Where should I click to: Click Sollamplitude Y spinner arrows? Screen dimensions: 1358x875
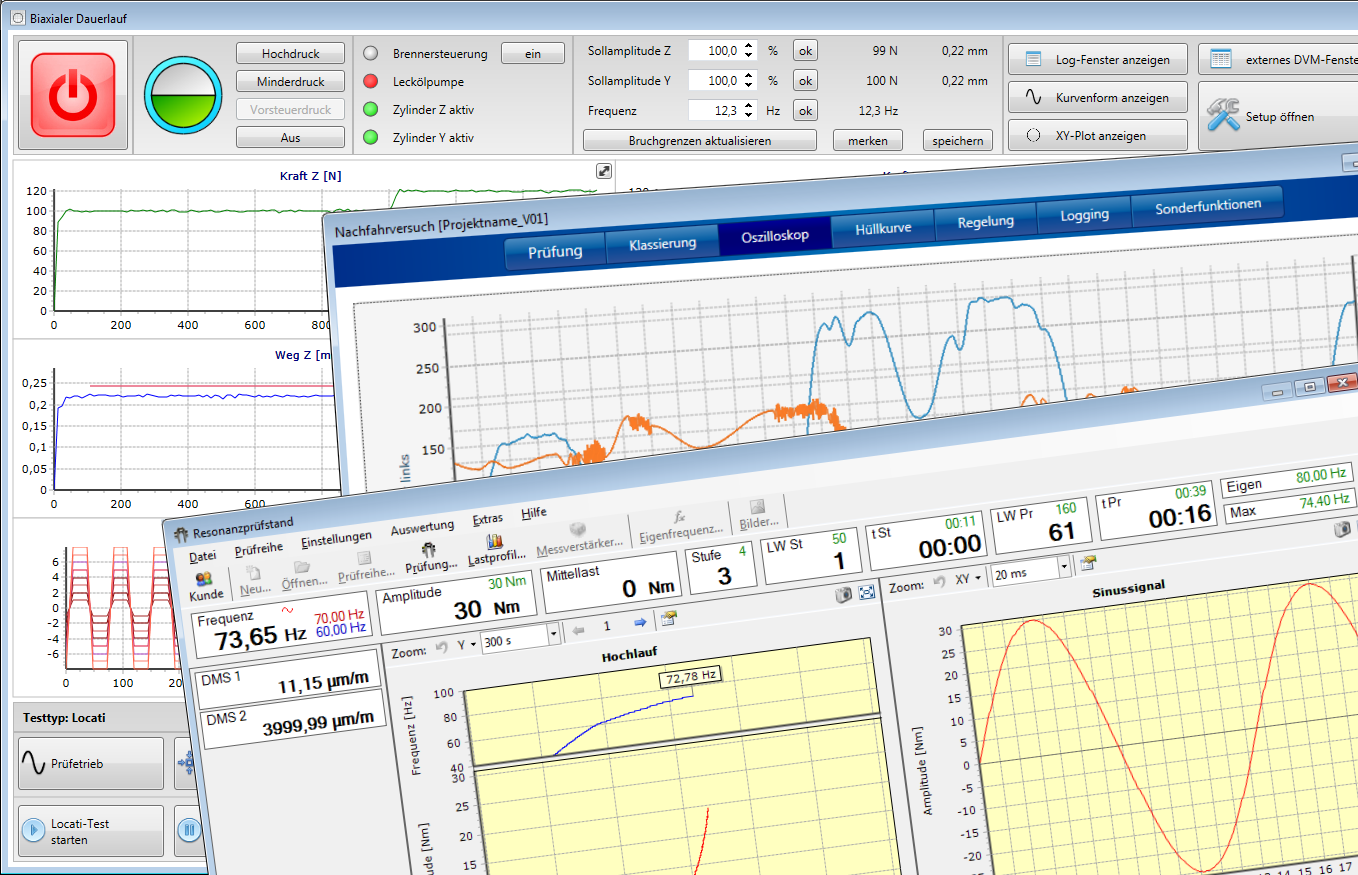pos(748,81)
